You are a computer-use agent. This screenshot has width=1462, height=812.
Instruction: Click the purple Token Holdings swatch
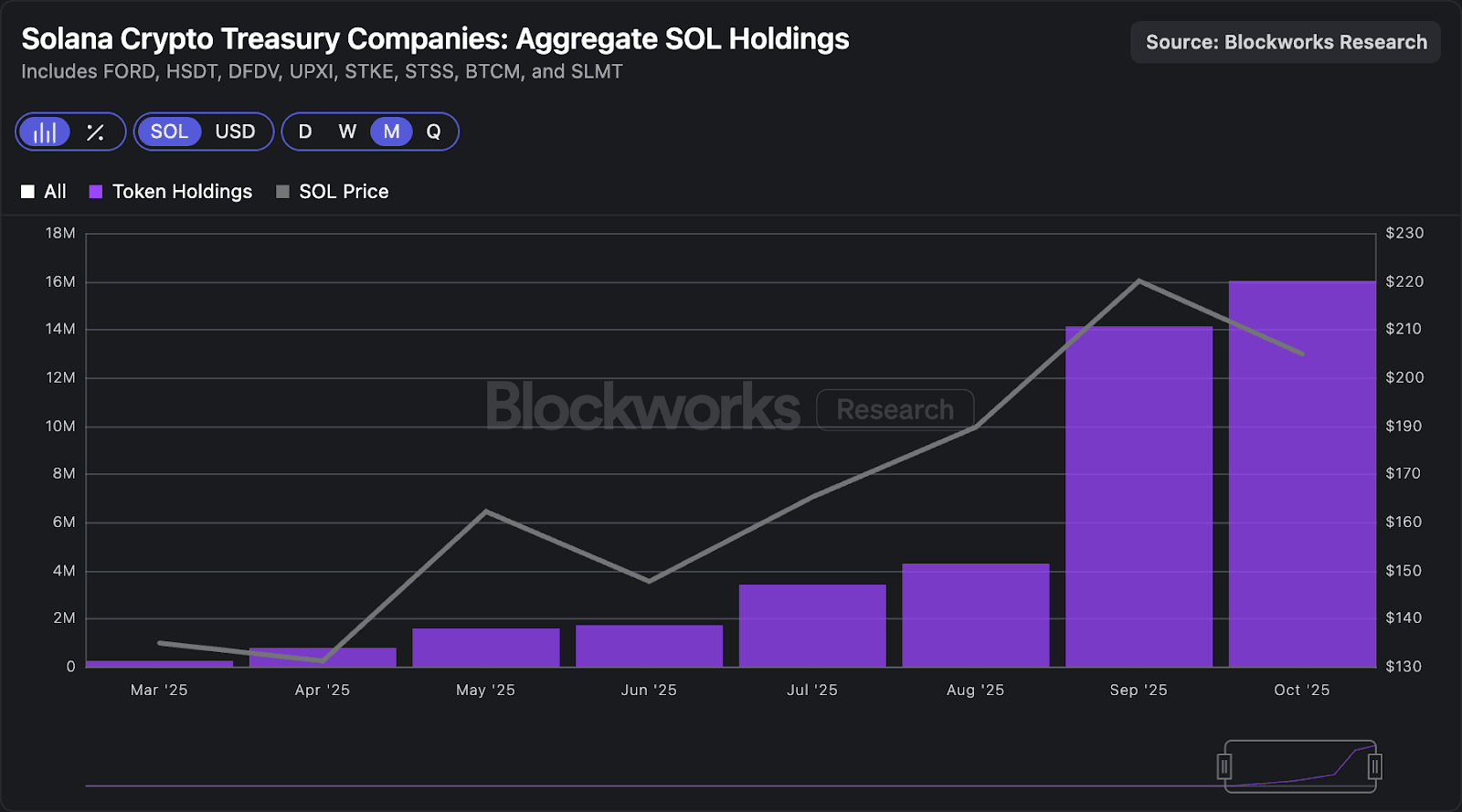(x=95, y=192)
